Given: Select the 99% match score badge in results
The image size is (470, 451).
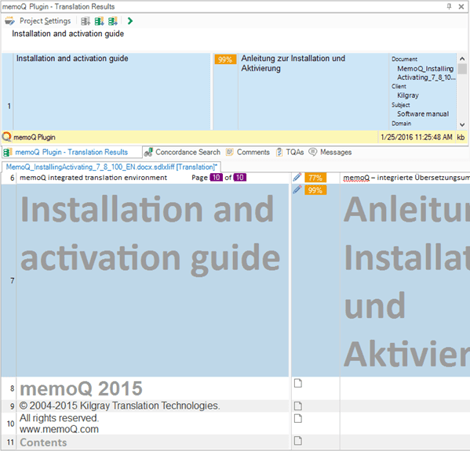Looking at the screenshot, I should pyautogui.click(x=225, y=59).
